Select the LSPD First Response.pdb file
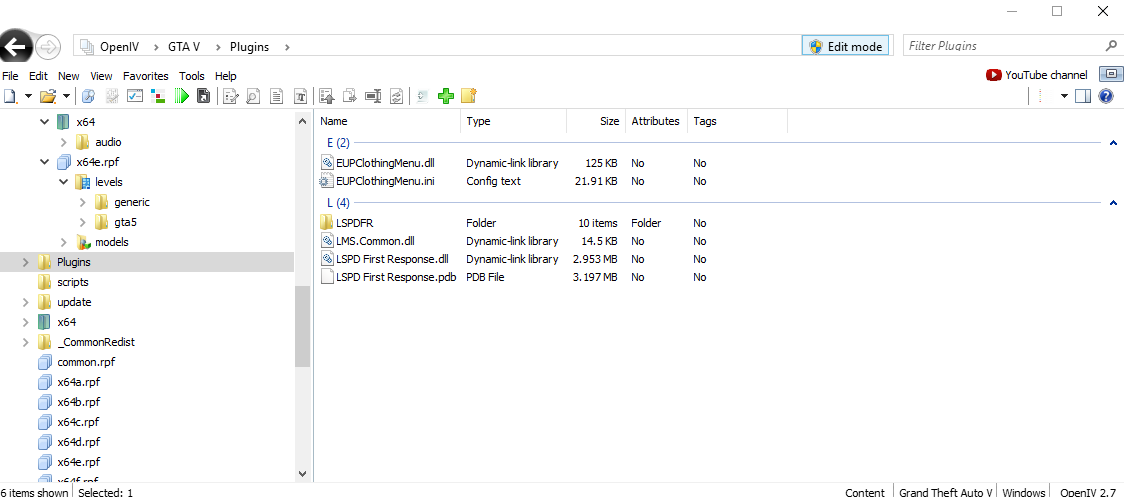The image size is (1124, 497). coord(396,277)
